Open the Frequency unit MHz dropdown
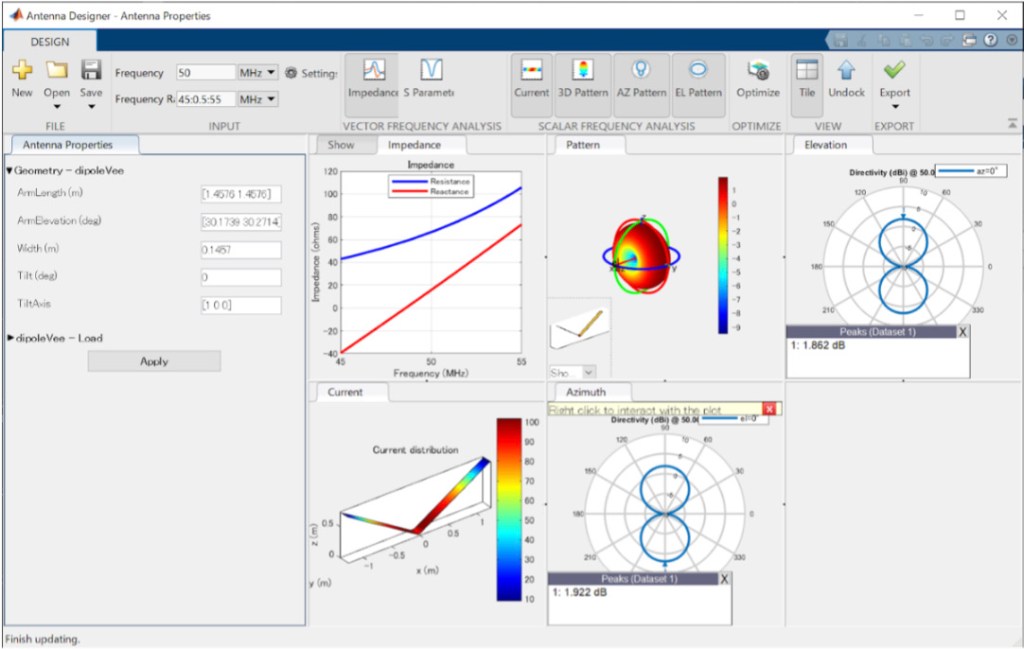Viewport: 1024px width, 649px height. 257,73
